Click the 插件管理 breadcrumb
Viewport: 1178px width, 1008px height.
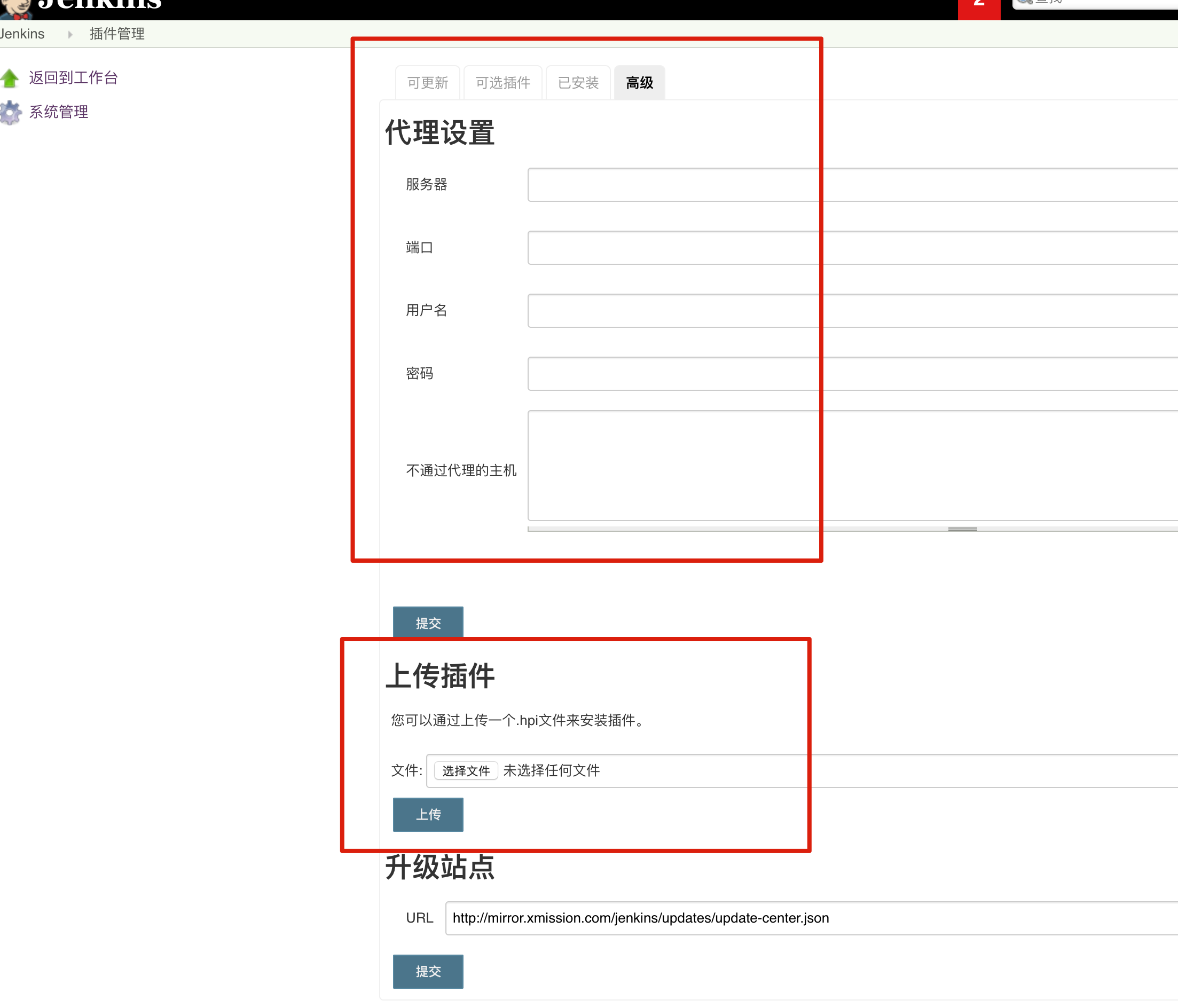click(x=117, y=34)
